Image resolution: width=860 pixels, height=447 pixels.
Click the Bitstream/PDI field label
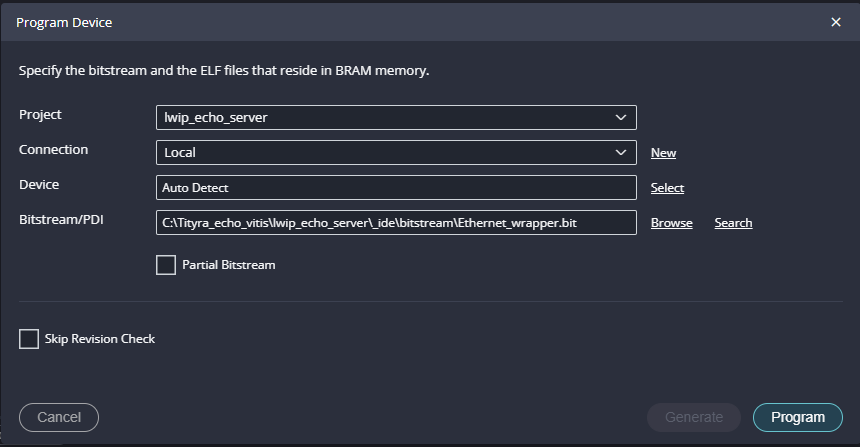tap(59, 220)
